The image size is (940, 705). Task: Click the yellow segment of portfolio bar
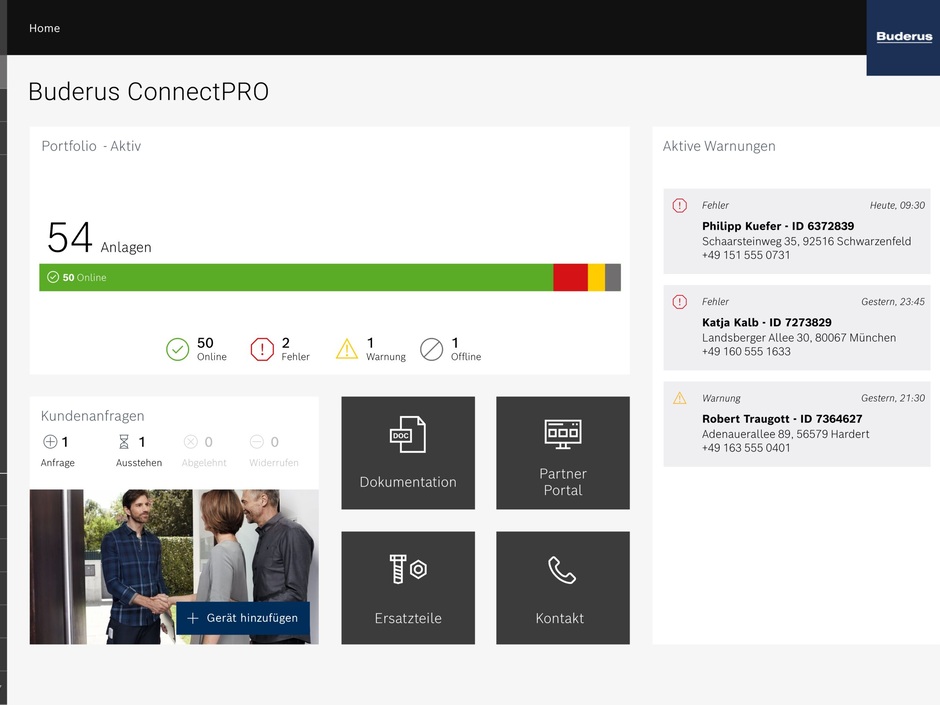point(596,278)
